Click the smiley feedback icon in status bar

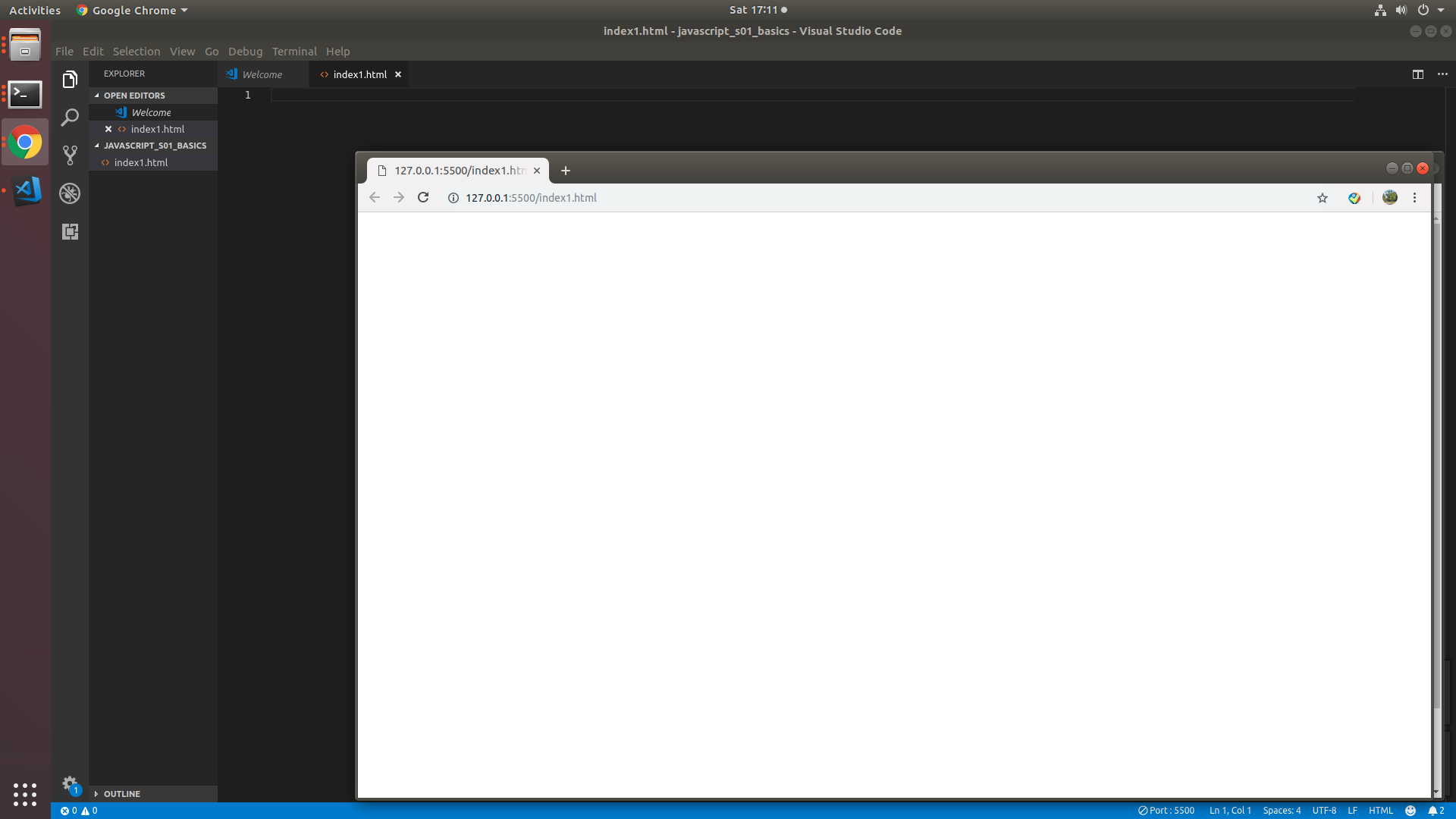click(1410, 810)
